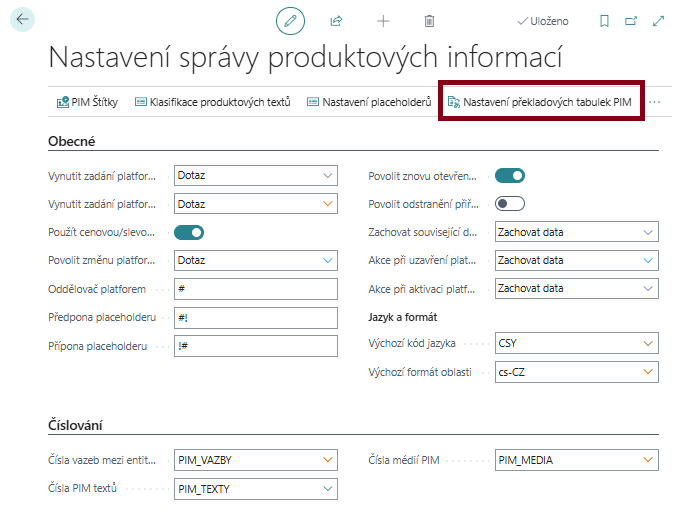Click Předpona placeholderu input field

tap(256, 318)
